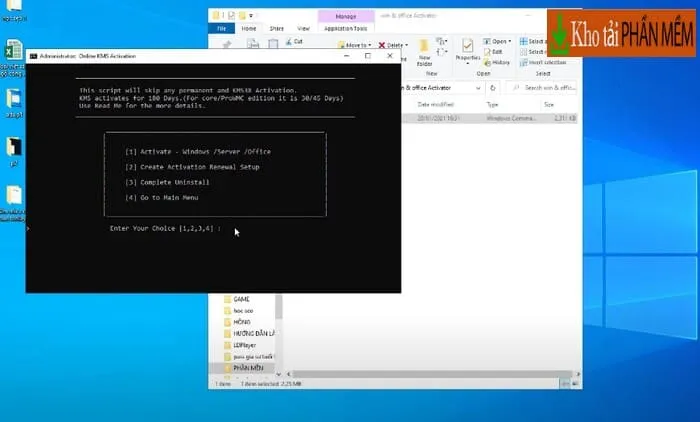Click the file list scroll right arrow
Screen dimensions: 700x422
click(578, 374)
